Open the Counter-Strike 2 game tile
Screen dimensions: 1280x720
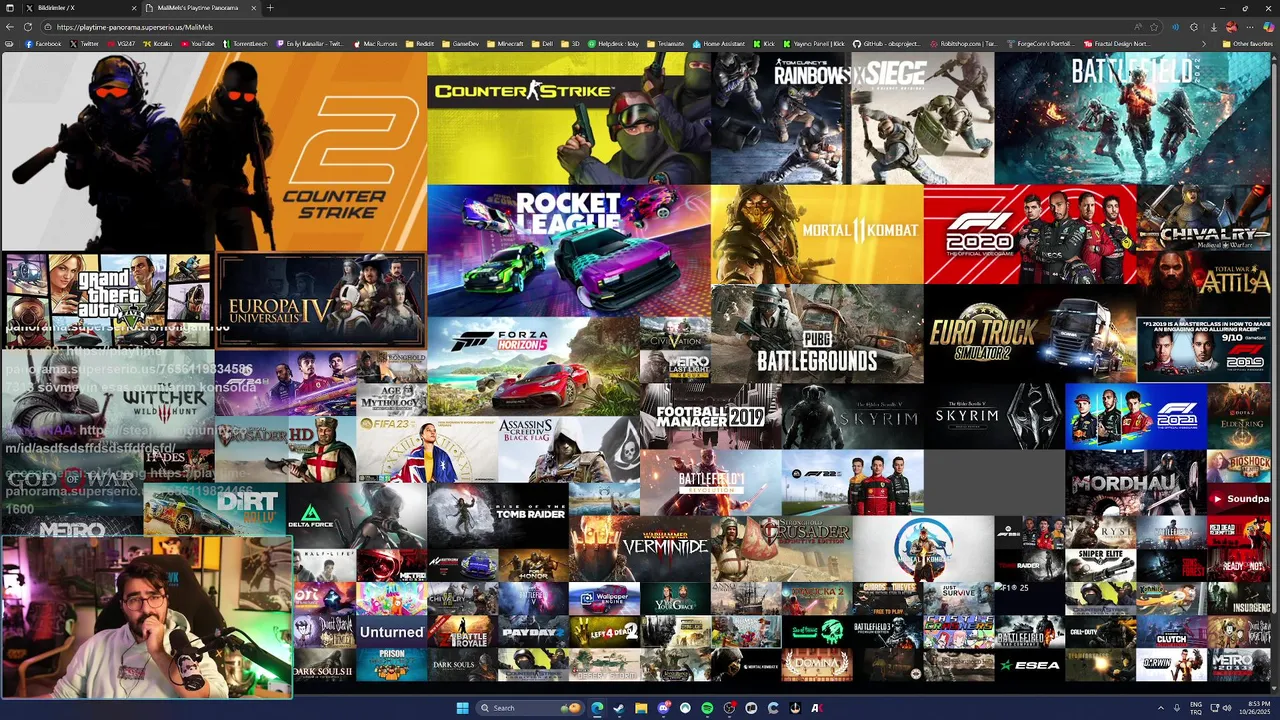click(x=214, y=151)
